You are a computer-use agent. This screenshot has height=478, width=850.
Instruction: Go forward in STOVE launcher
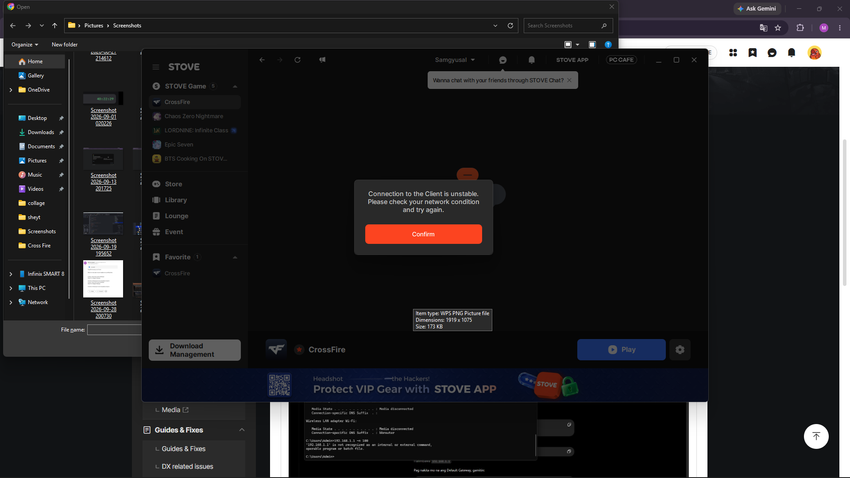point(280,60)
